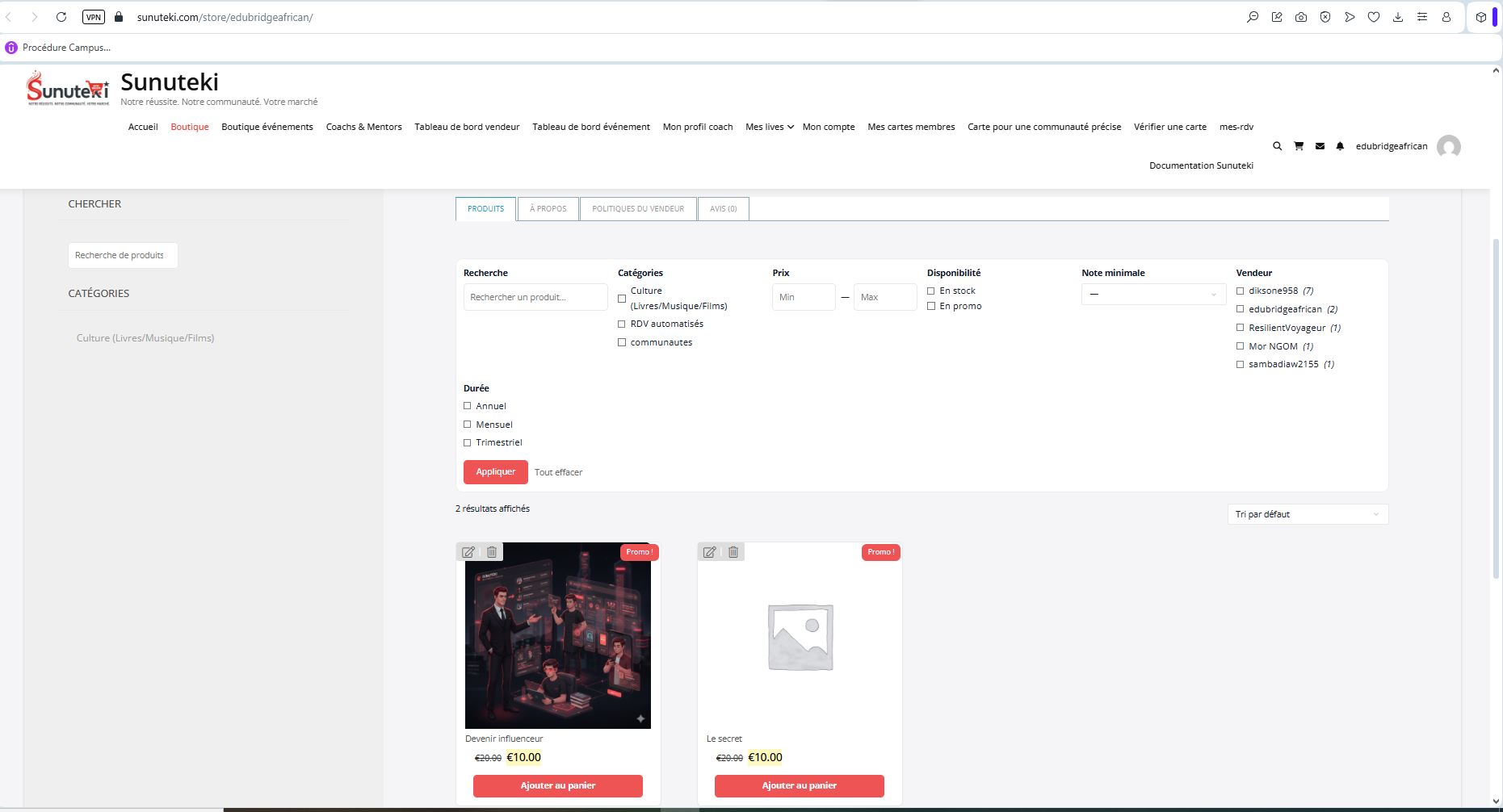
Task: Reload the page with browser refresh icon
Action: pyautogui.click(x=61, y=17)
